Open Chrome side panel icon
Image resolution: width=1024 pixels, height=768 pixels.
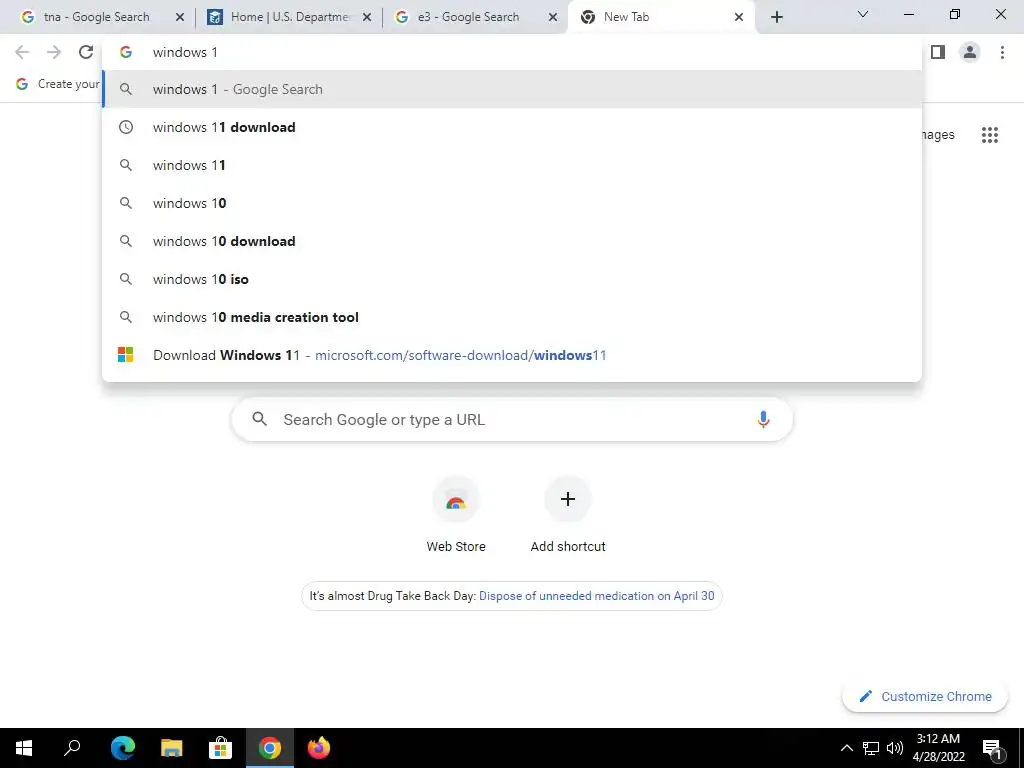pos(938,52)
